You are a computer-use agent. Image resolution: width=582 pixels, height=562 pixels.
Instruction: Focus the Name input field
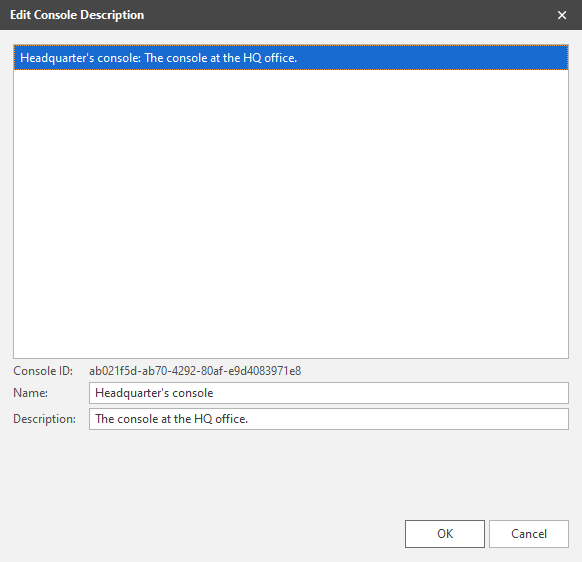pos(328,393)
